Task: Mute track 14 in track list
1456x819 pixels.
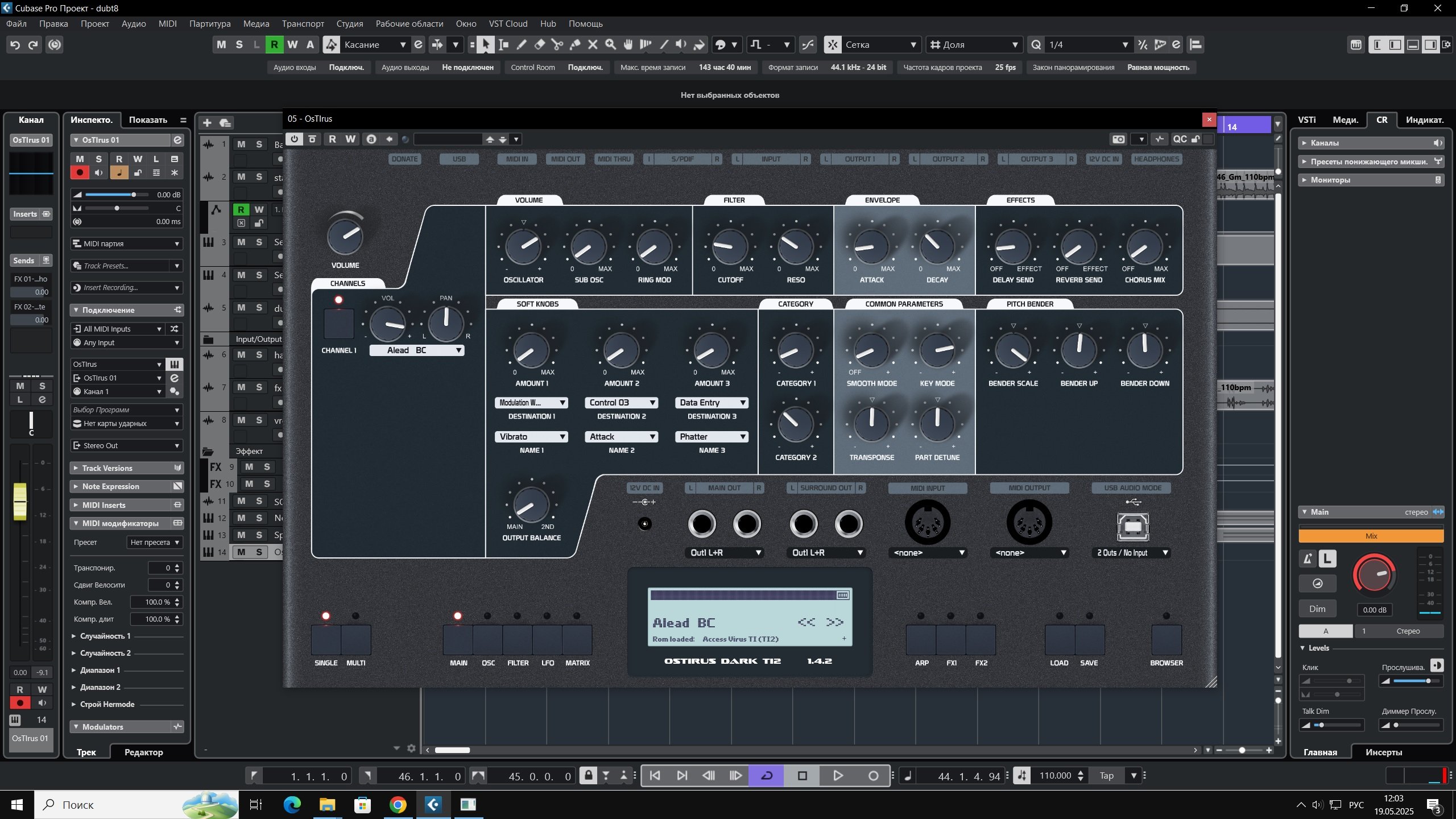Action: [x=241, y=552]
